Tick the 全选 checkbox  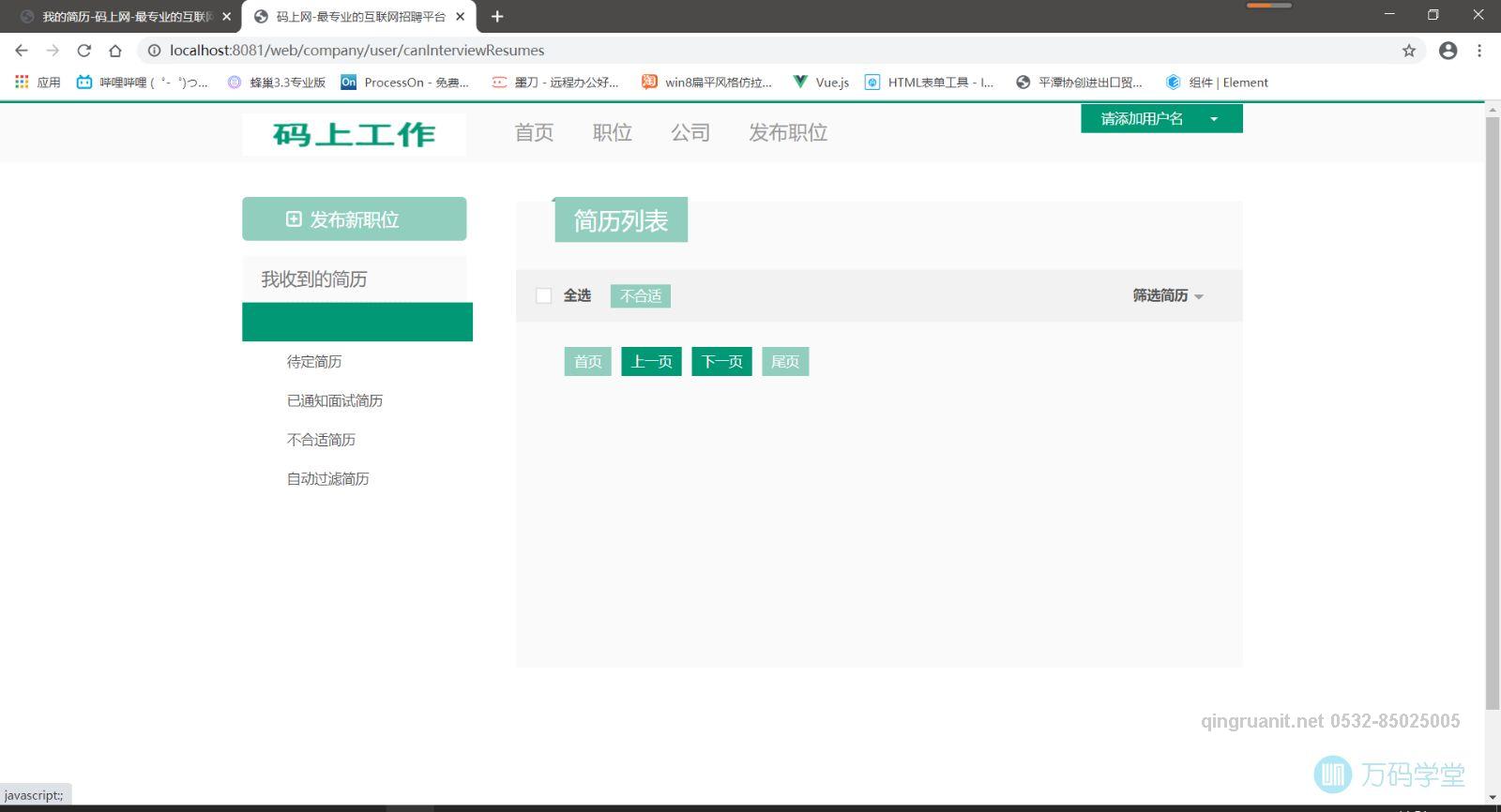point(543,296)
